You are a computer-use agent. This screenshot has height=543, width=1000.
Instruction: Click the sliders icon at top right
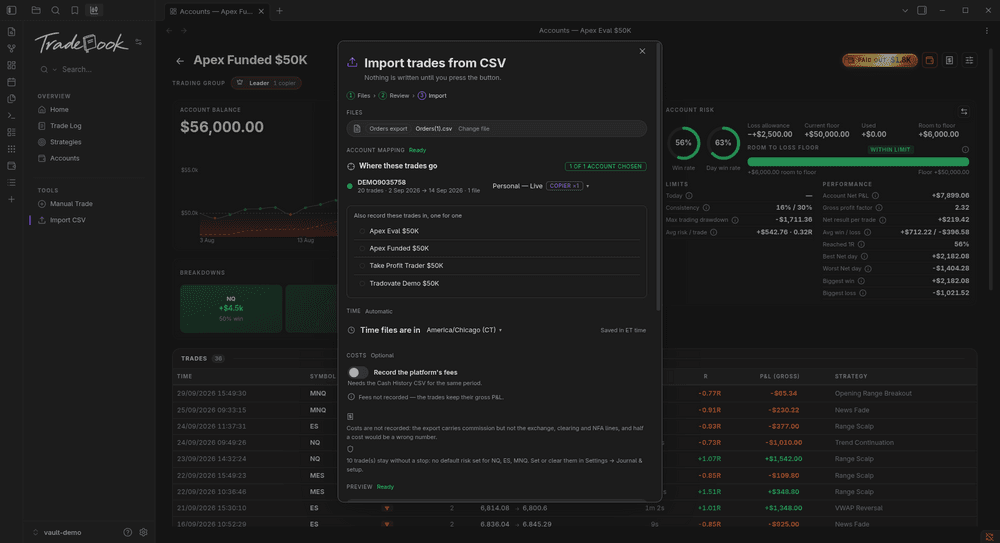[x=969, y=60]
